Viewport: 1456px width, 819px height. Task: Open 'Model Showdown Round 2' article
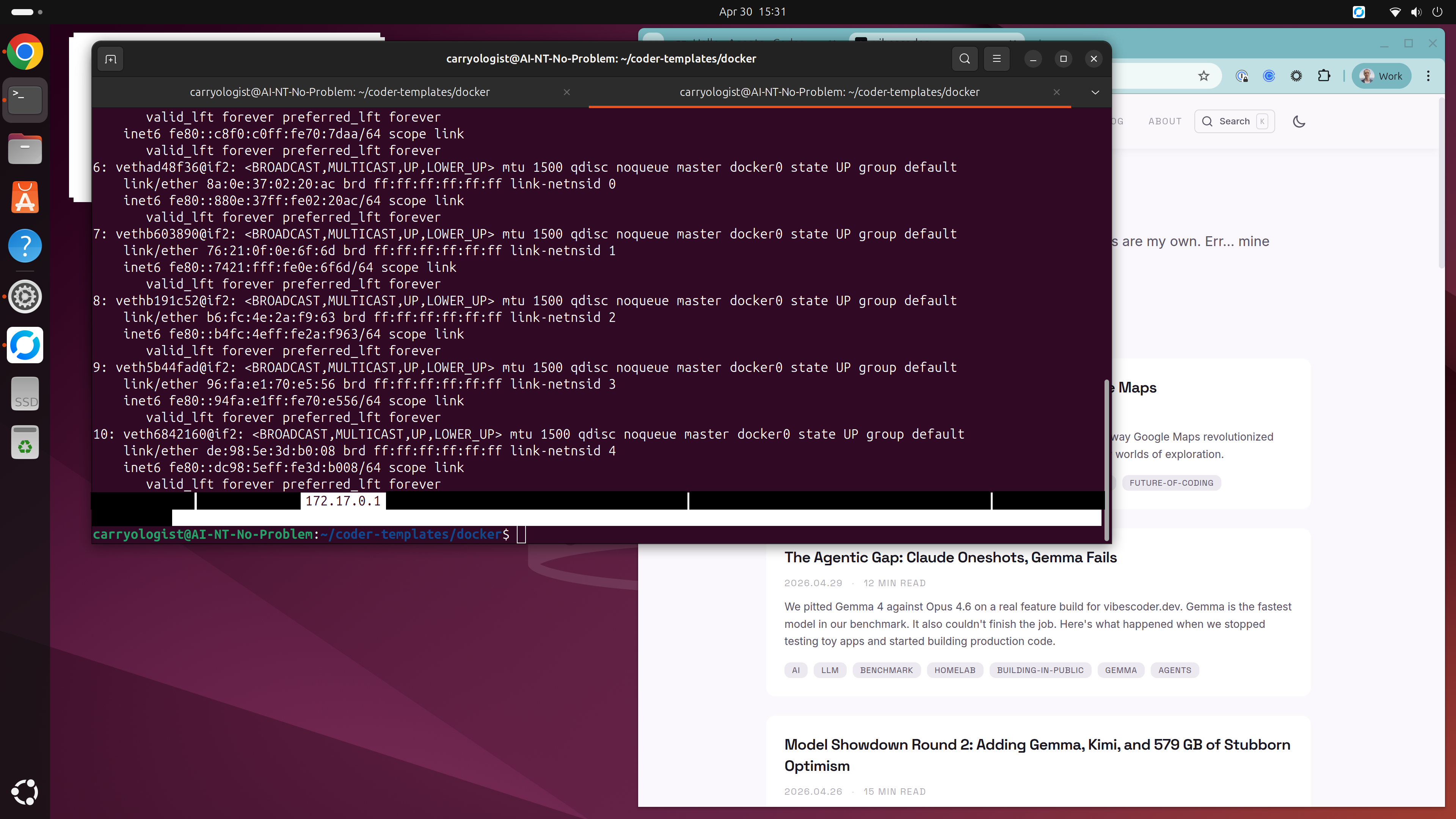tap(1037, 755)
